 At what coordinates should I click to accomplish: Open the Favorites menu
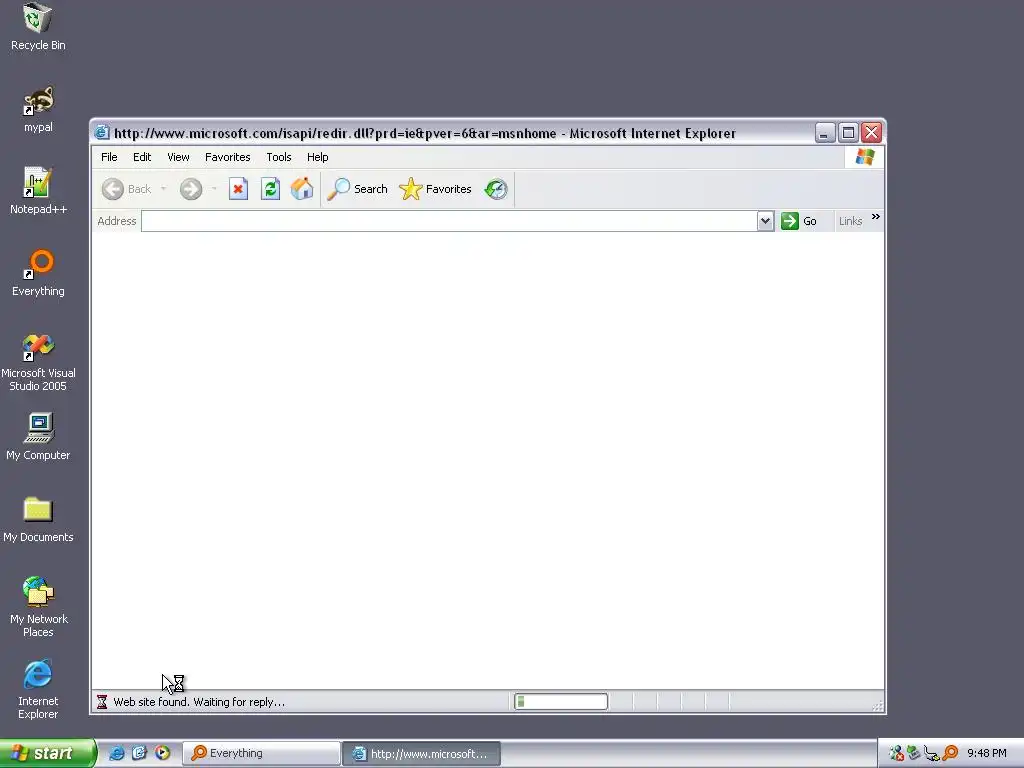click(x=227, y=157)
